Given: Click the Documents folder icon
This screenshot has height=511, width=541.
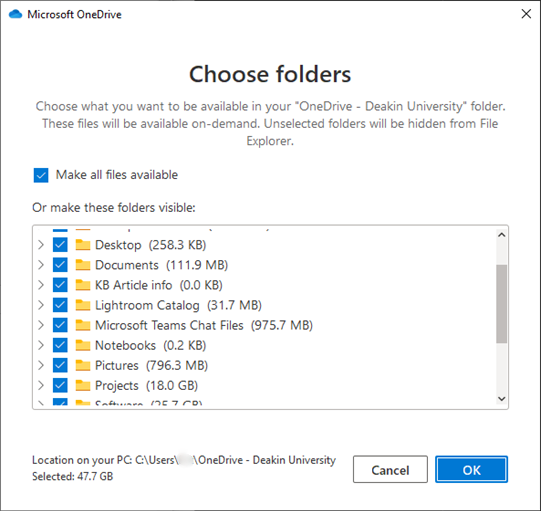Looking at the screenshot, I should point(83,265).
